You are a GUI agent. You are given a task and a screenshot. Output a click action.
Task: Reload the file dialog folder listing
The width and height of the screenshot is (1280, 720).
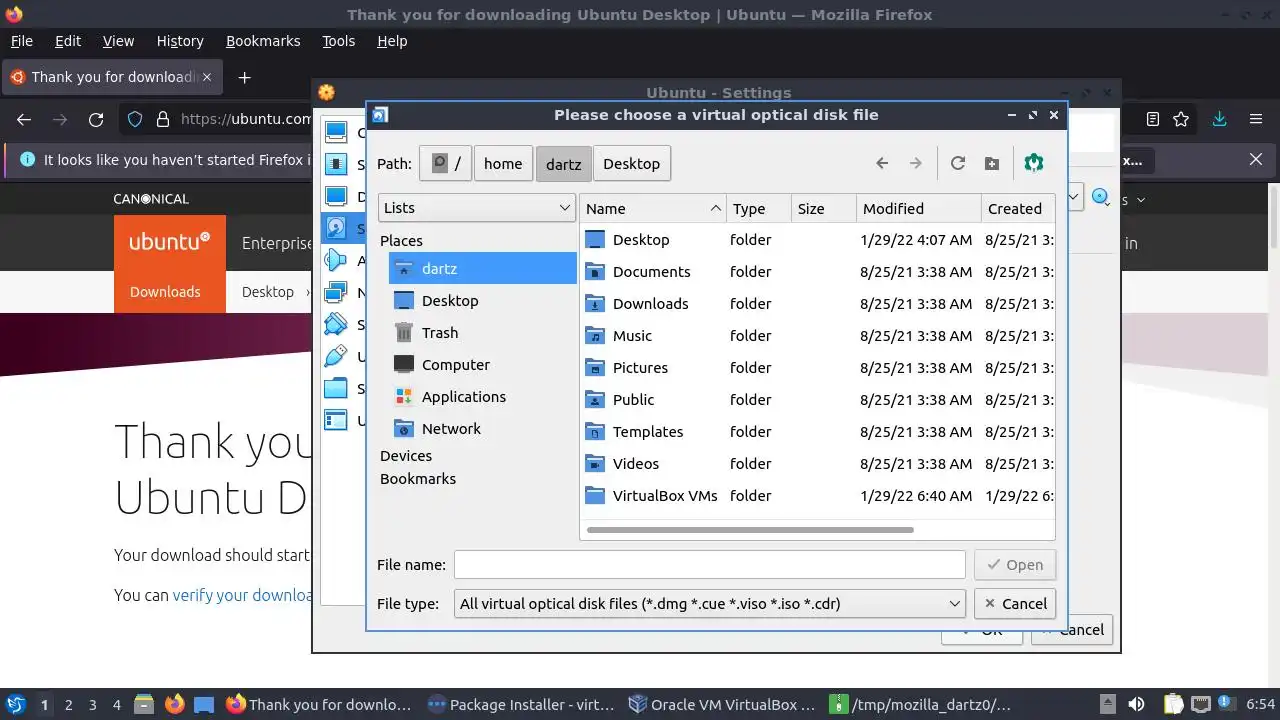958,163
